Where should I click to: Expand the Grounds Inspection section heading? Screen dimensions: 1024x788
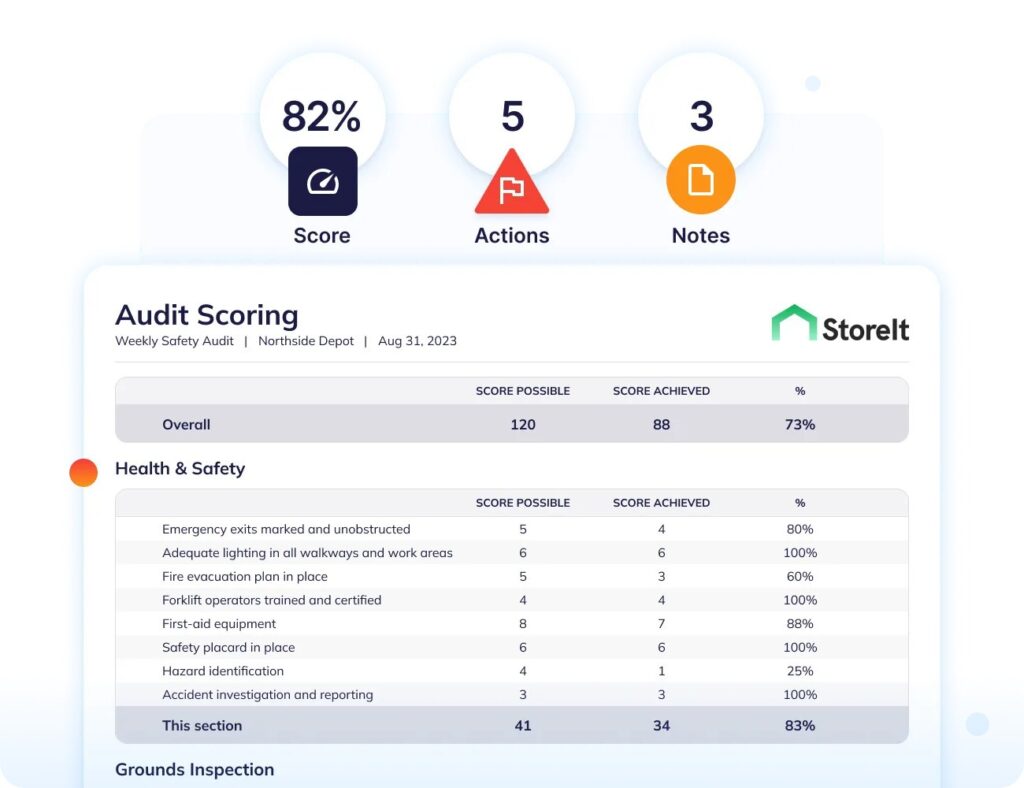(194, 770)
